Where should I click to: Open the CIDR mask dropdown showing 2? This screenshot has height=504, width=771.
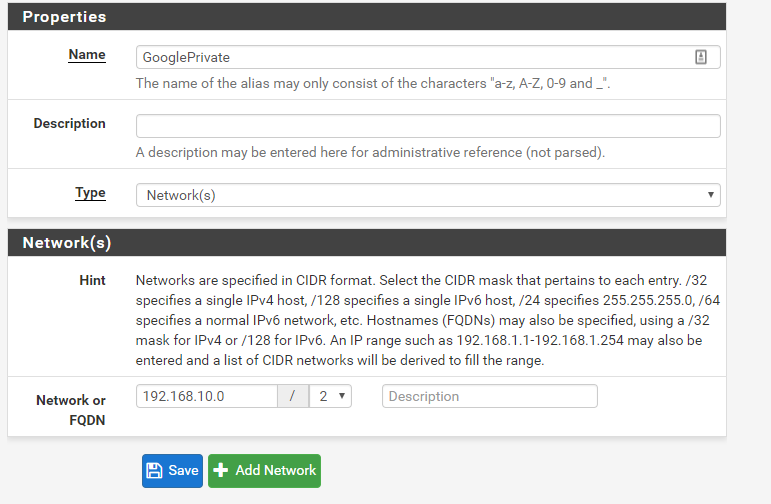(330, 396)
